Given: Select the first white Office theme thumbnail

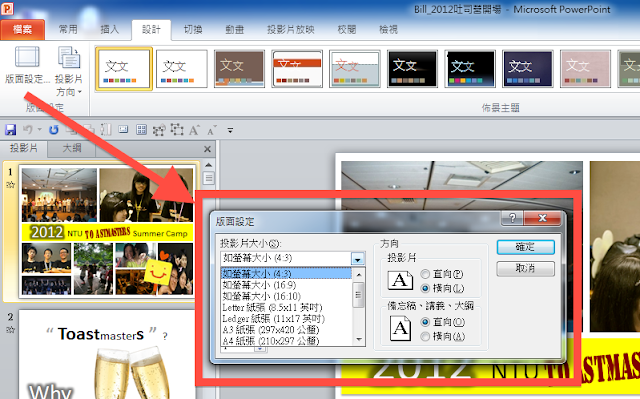Looking at the screenshot, I should [124, 69].
